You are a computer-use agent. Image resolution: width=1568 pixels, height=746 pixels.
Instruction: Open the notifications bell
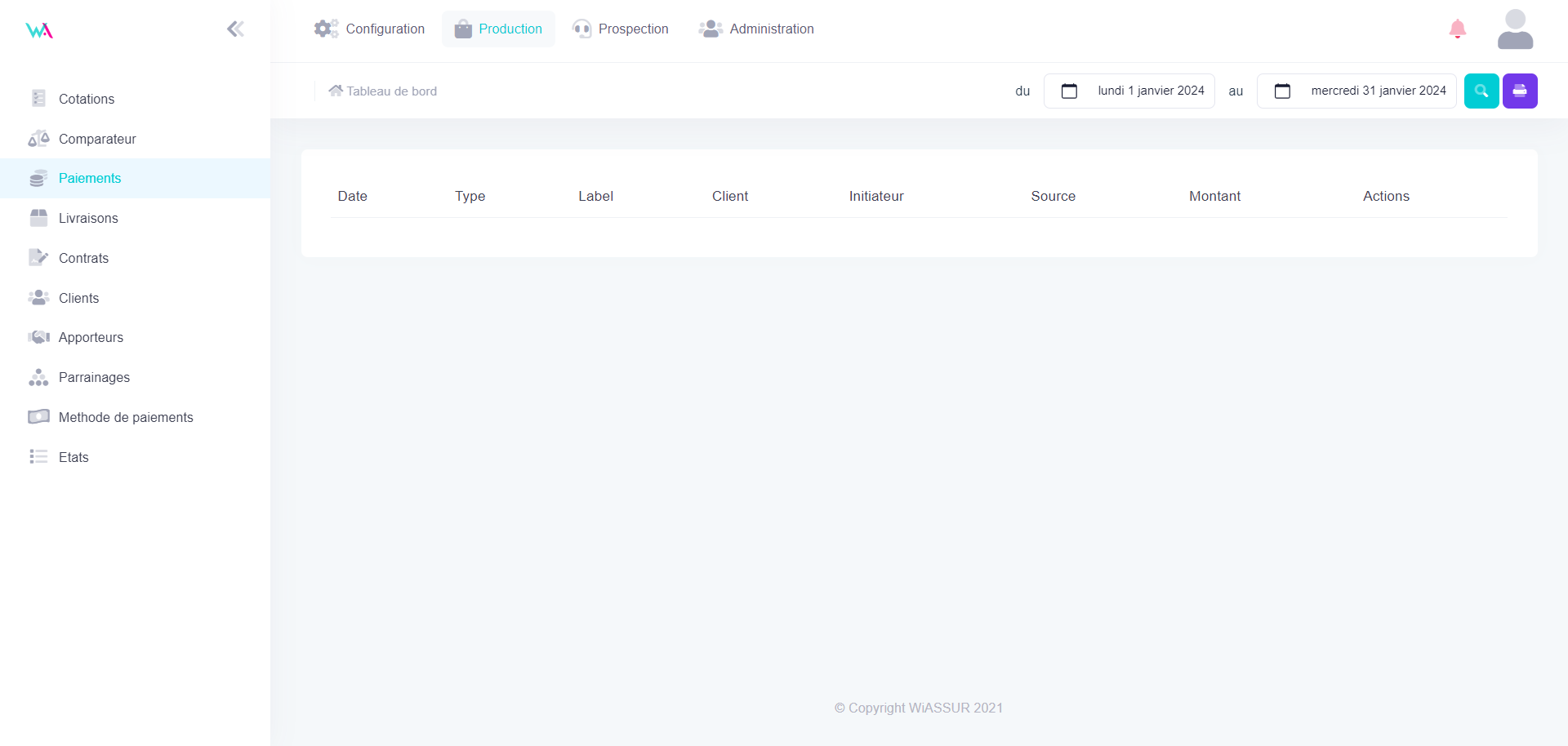coord(1457,29)
